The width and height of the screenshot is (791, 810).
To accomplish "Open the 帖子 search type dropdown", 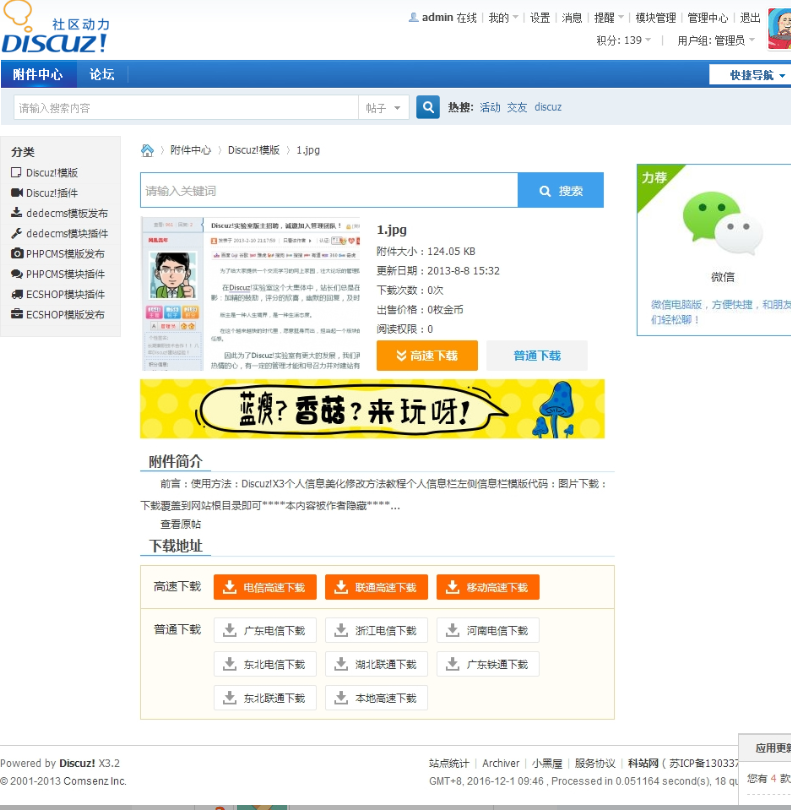I will coord(383,107).
